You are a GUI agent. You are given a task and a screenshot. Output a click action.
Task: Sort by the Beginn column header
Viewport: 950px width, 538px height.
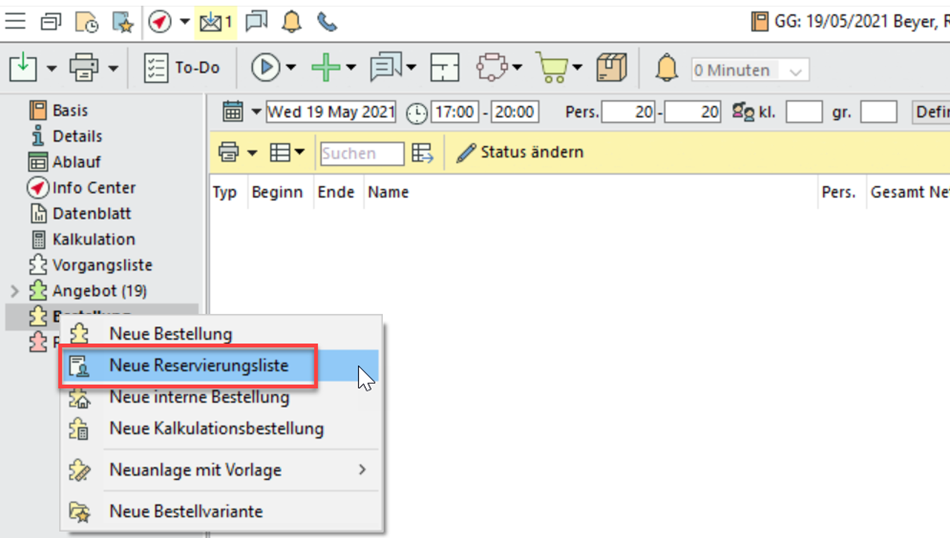(x=277, y=192)
